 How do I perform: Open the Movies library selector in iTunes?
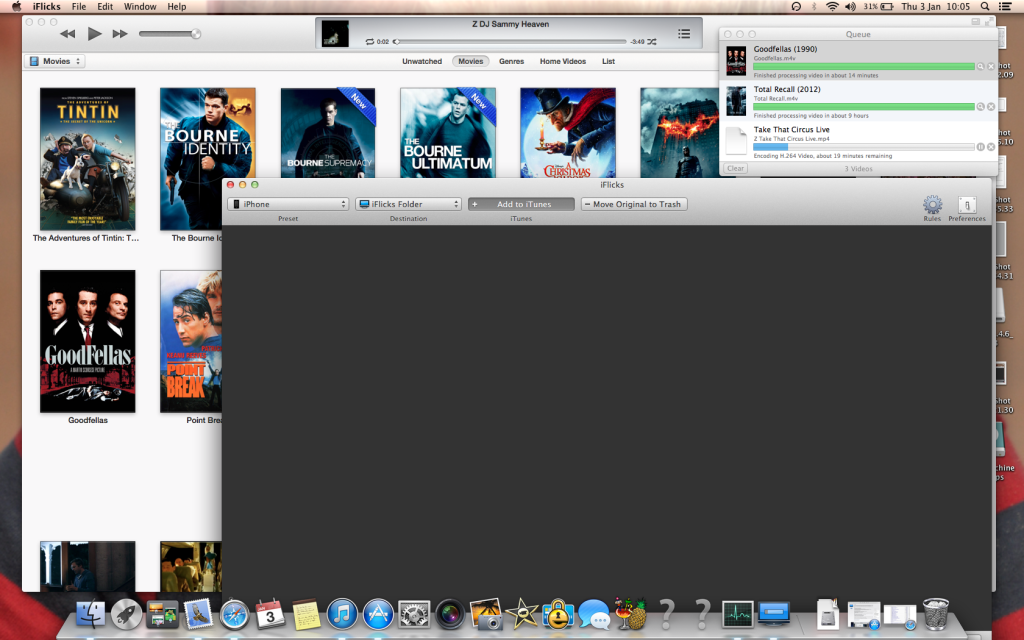(56, 61)
